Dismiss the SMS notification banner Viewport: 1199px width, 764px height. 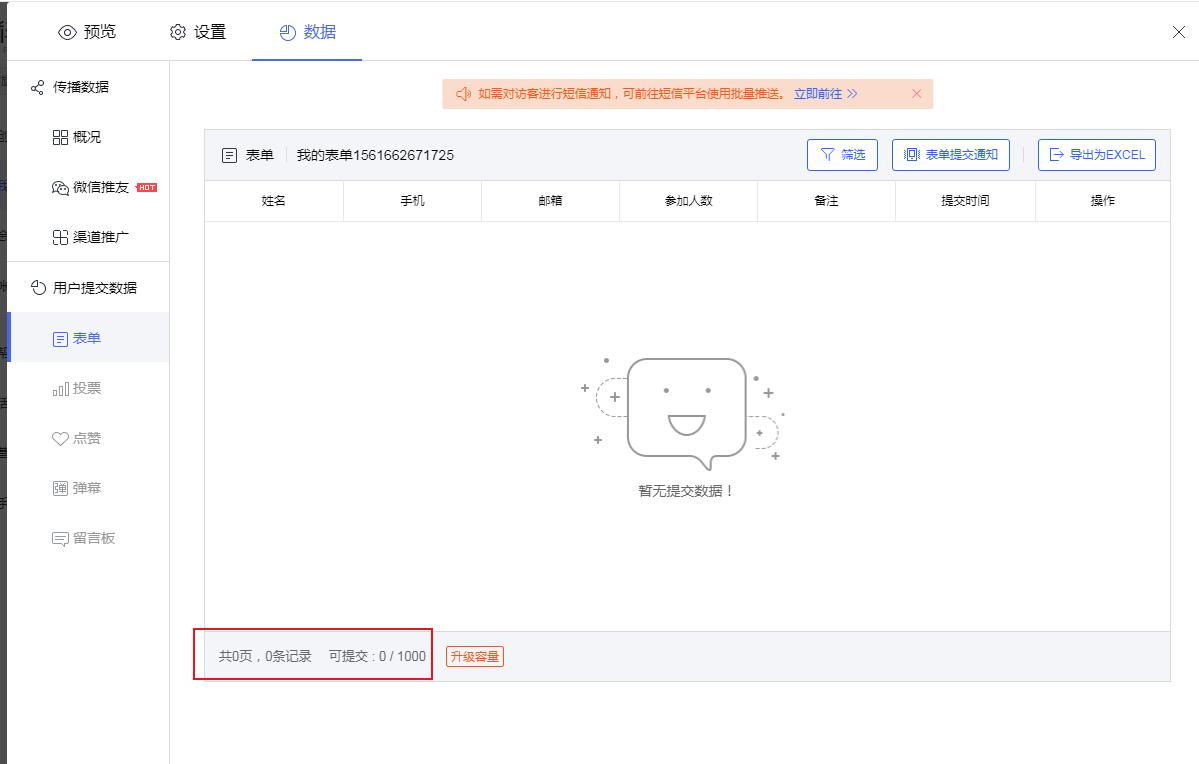click(917, 93)
